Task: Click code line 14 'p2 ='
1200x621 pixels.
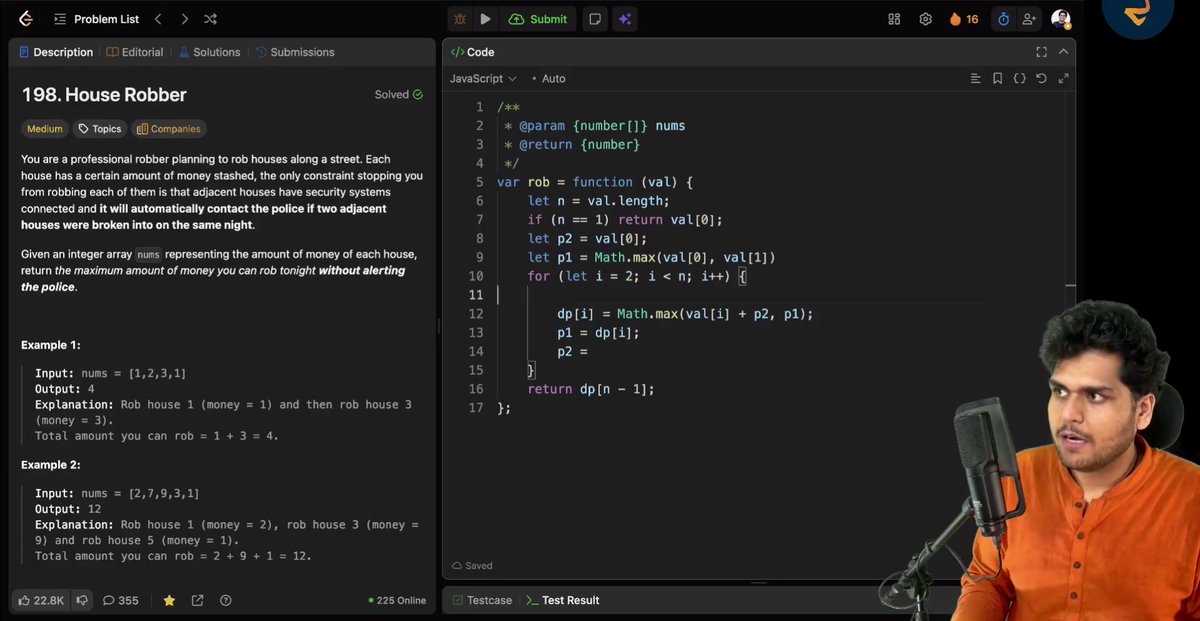Action: 572,351
